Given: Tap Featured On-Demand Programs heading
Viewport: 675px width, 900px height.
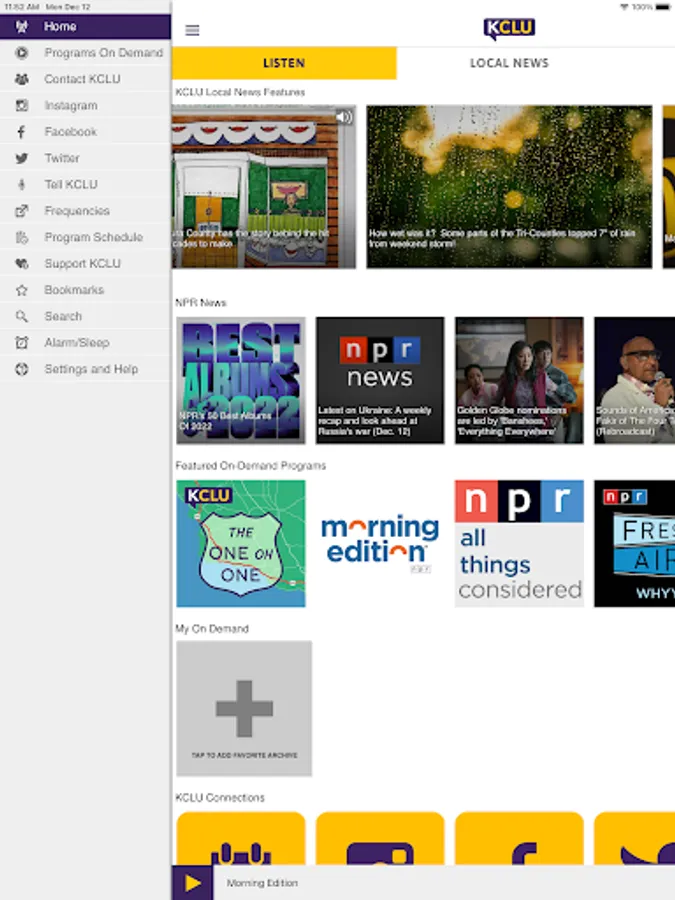Looking at the screenshot, I should pyautogui.click(x=251, y=465).
